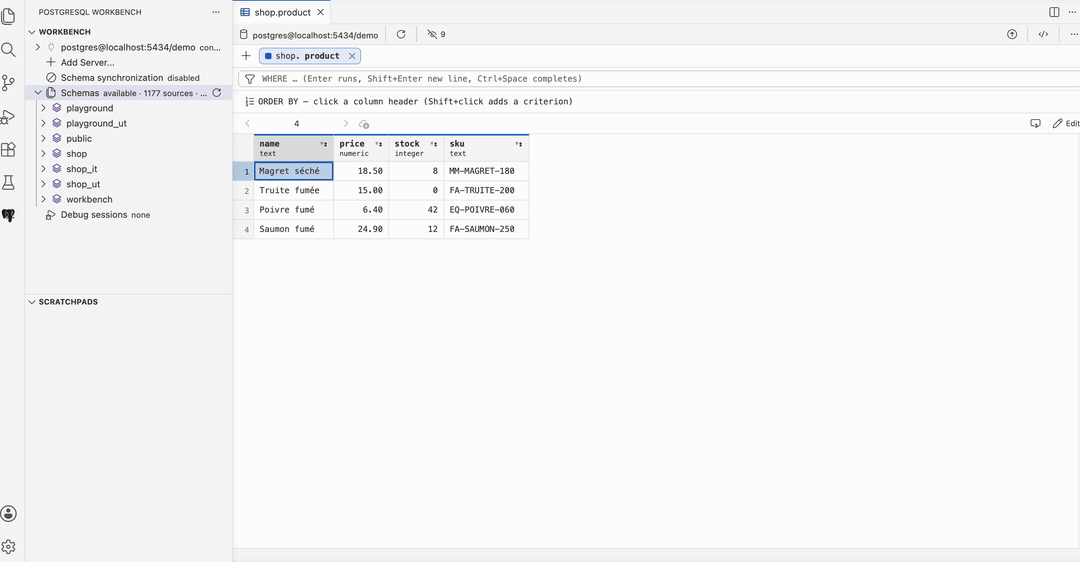Screen dimensions: 1080x562
Task: Close the shop.product chip with its X
Action: pyautogui.click(x=352, y=56)
